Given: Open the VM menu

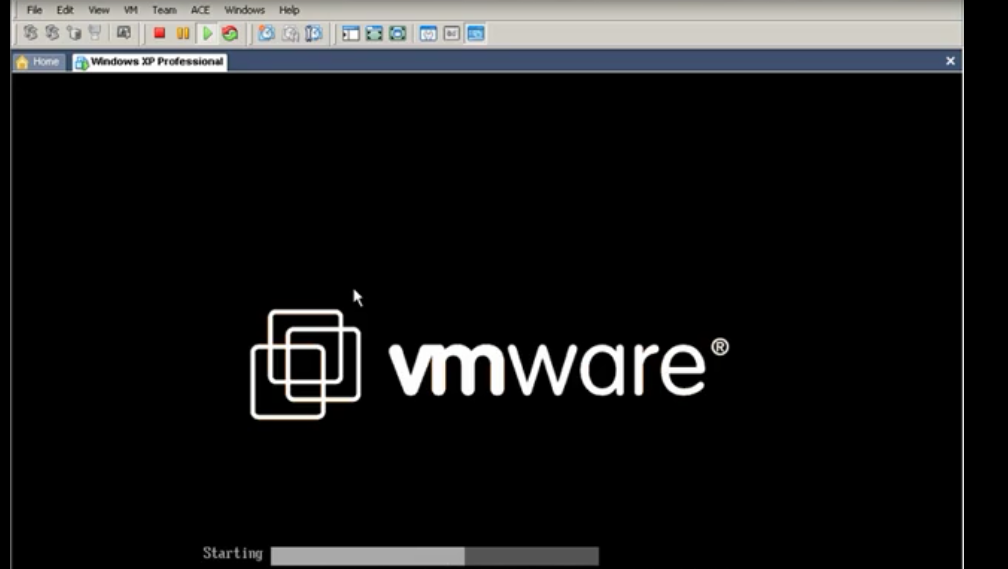Looking at the screenshot, I should 130,10.
